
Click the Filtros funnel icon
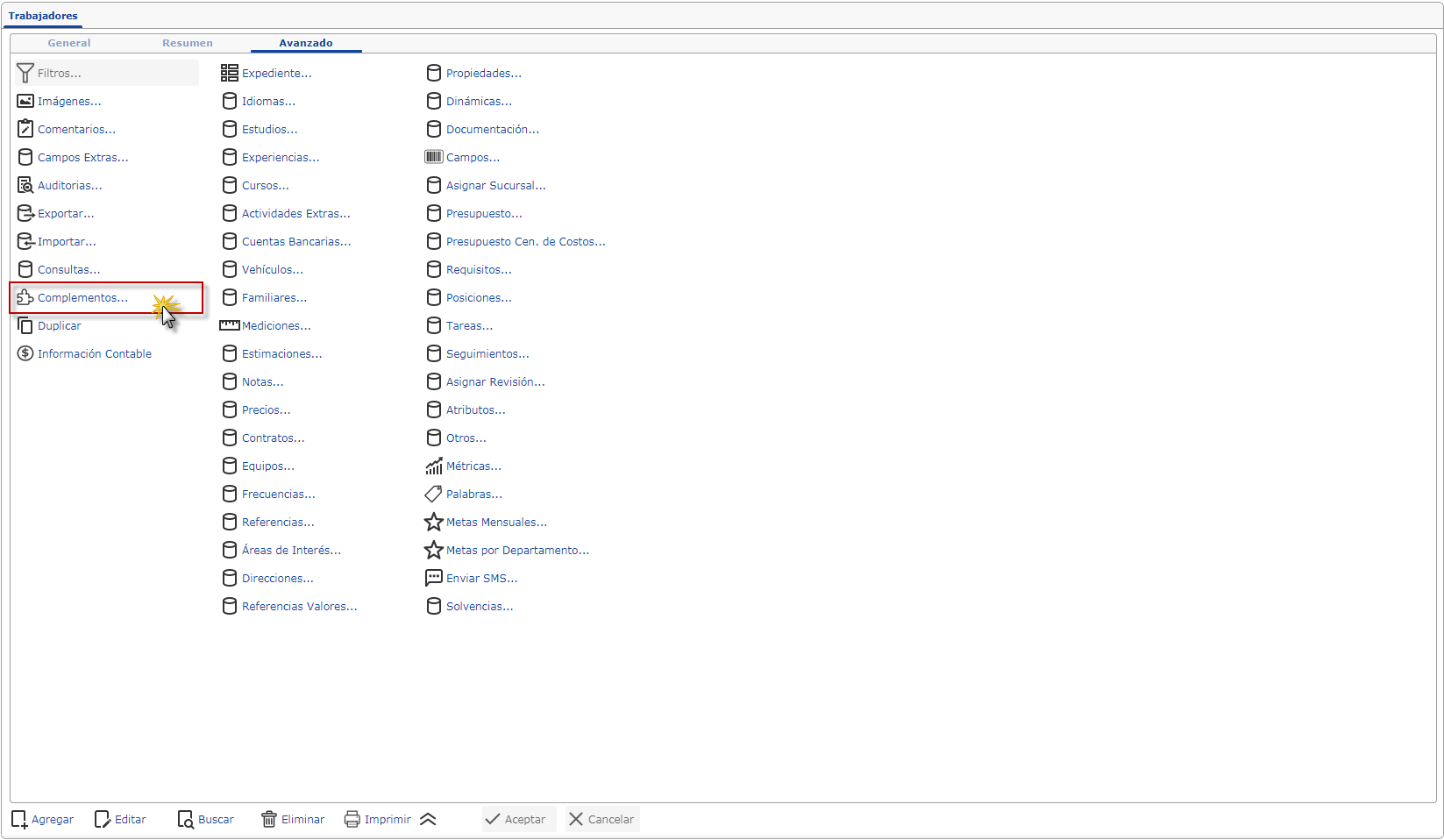click(25, 74)
